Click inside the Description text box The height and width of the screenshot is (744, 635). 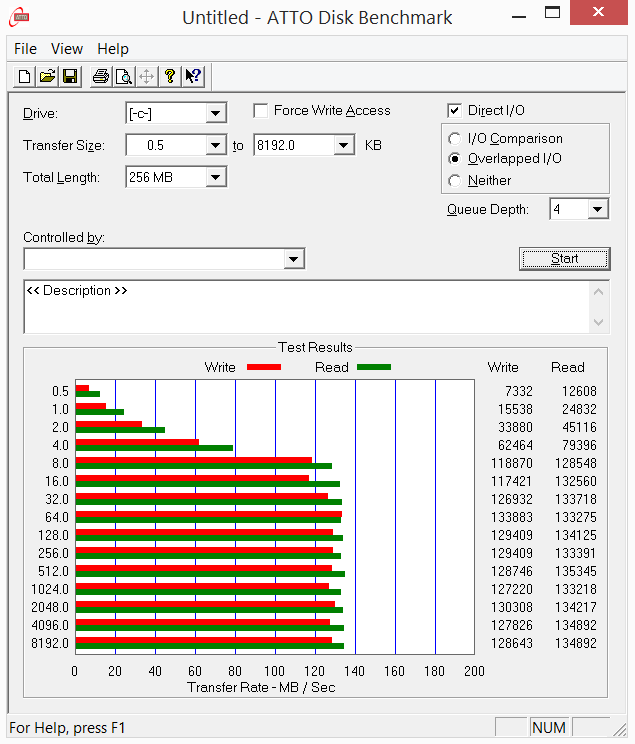tap(307, 307)
